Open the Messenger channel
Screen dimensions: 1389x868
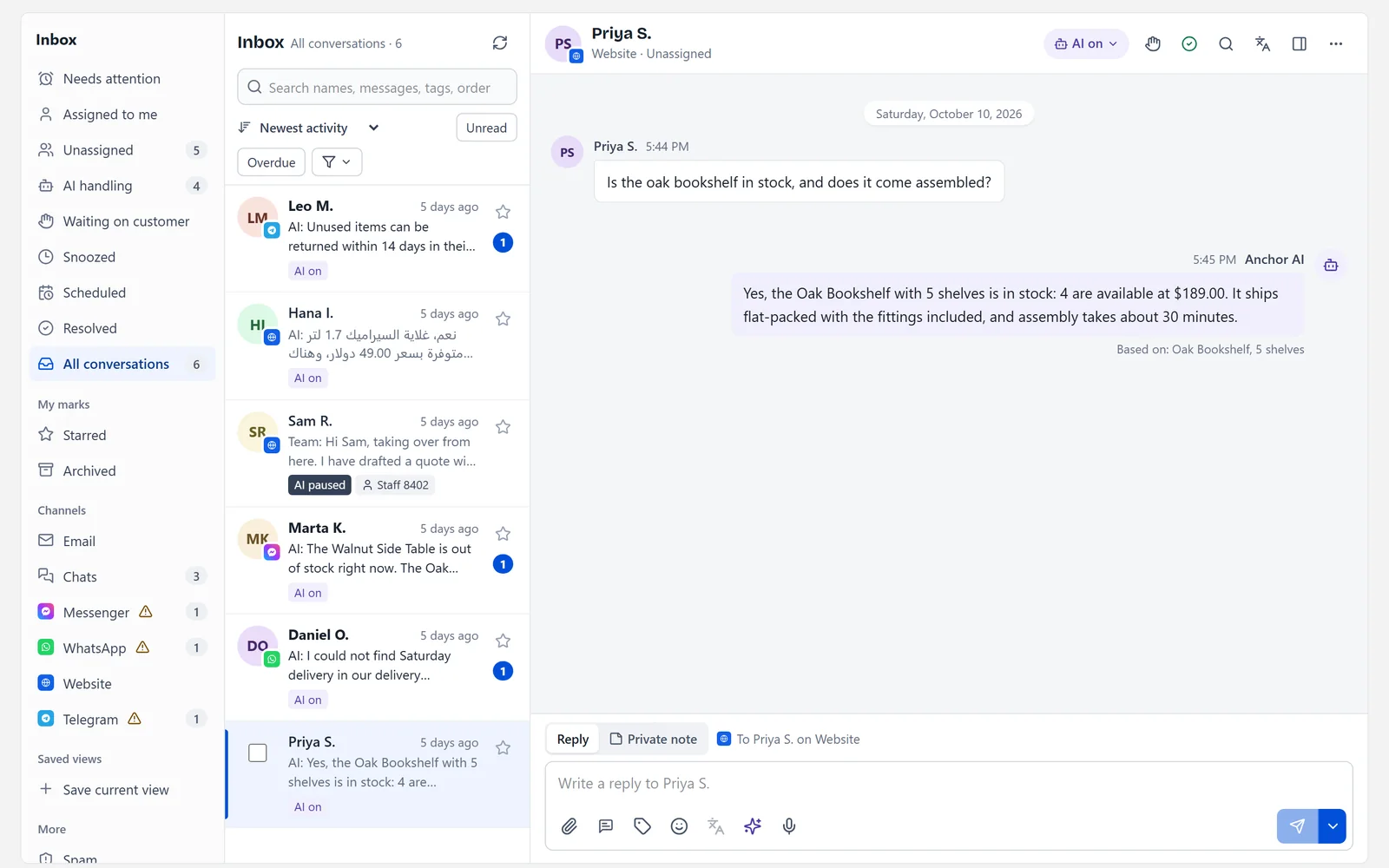[122, 612]
